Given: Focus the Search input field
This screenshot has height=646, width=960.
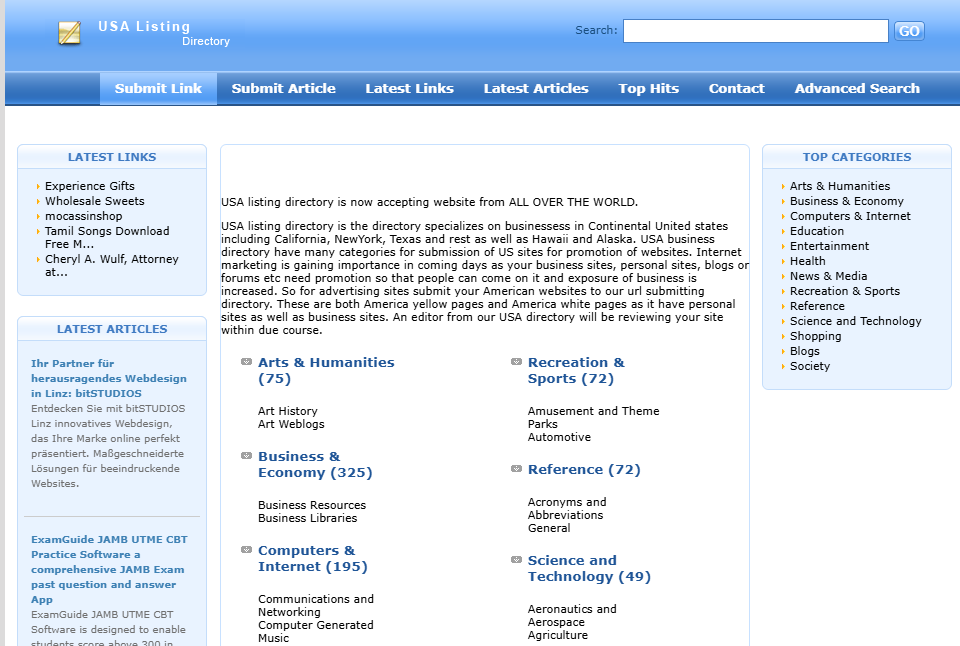Looking at the screenshot, I should 756,31.
